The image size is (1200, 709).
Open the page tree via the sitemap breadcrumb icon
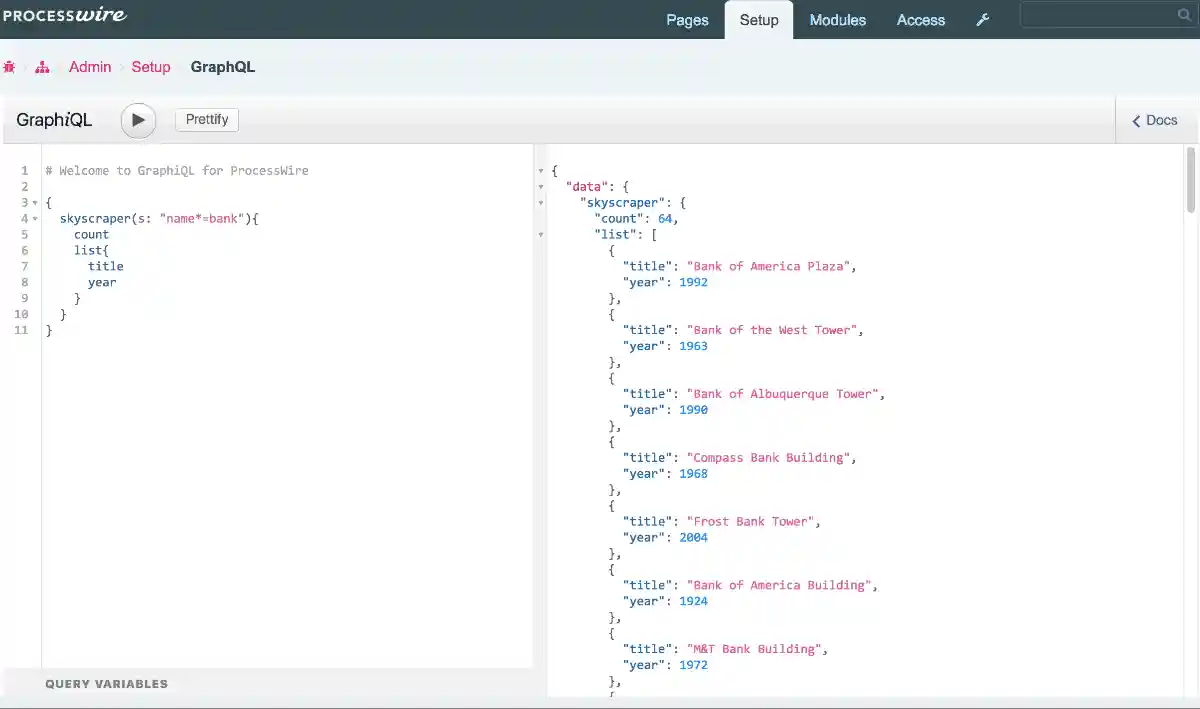41,66
